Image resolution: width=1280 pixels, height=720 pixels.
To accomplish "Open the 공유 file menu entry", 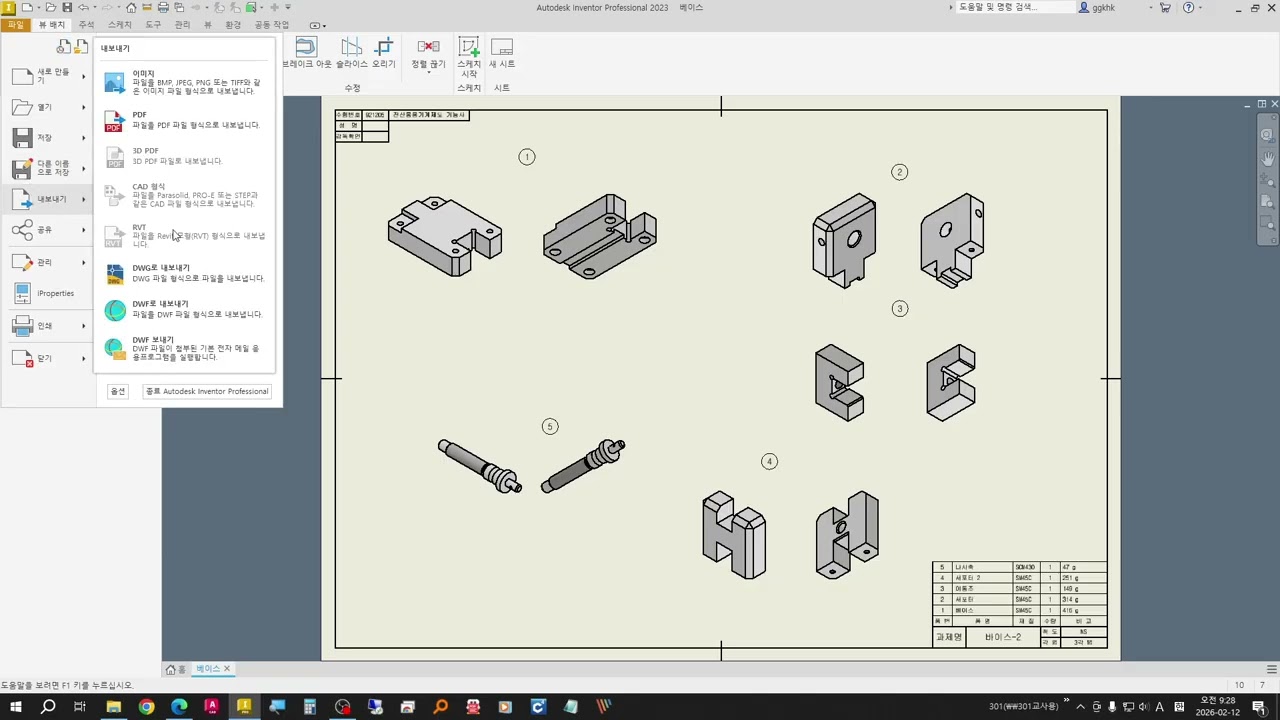I will pos(47,230).
